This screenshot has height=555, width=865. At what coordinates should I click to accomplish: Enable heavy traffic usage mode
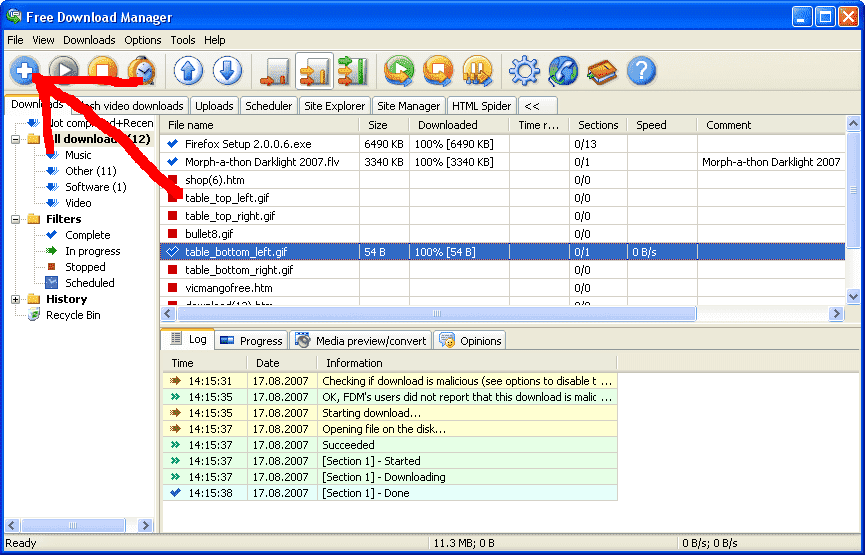[x=352, y=71]
